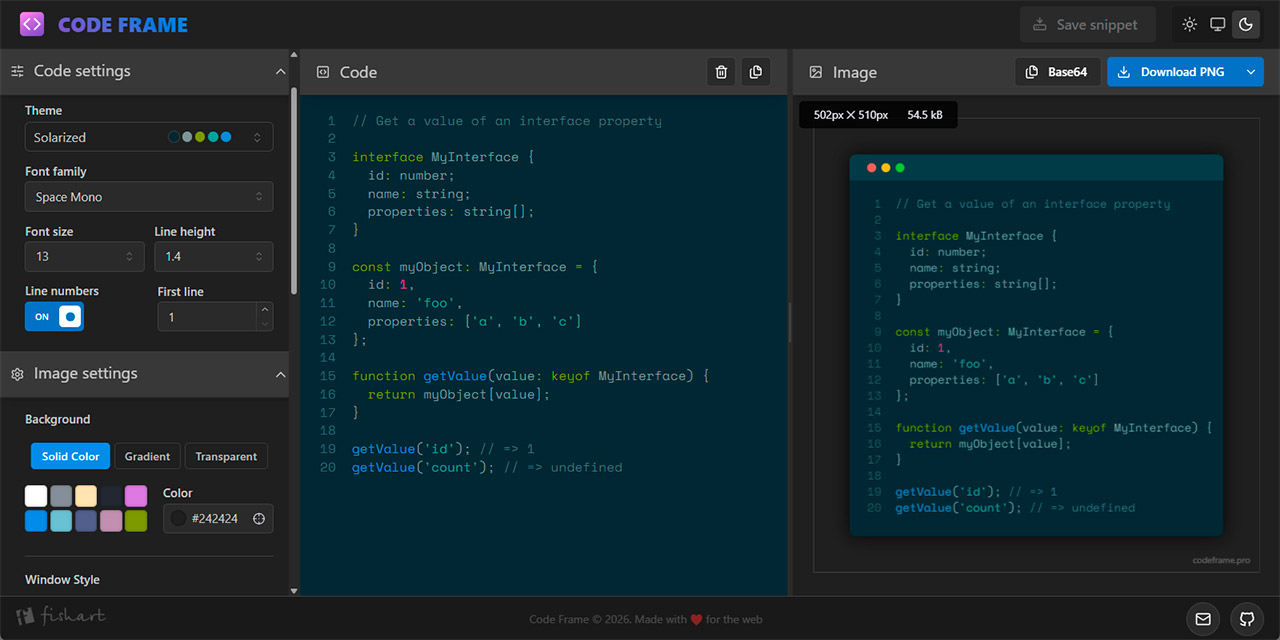Decrement First line stepper down arrow
The width and height of the screenshot is (1280, 640).
(x=264, y=323)
